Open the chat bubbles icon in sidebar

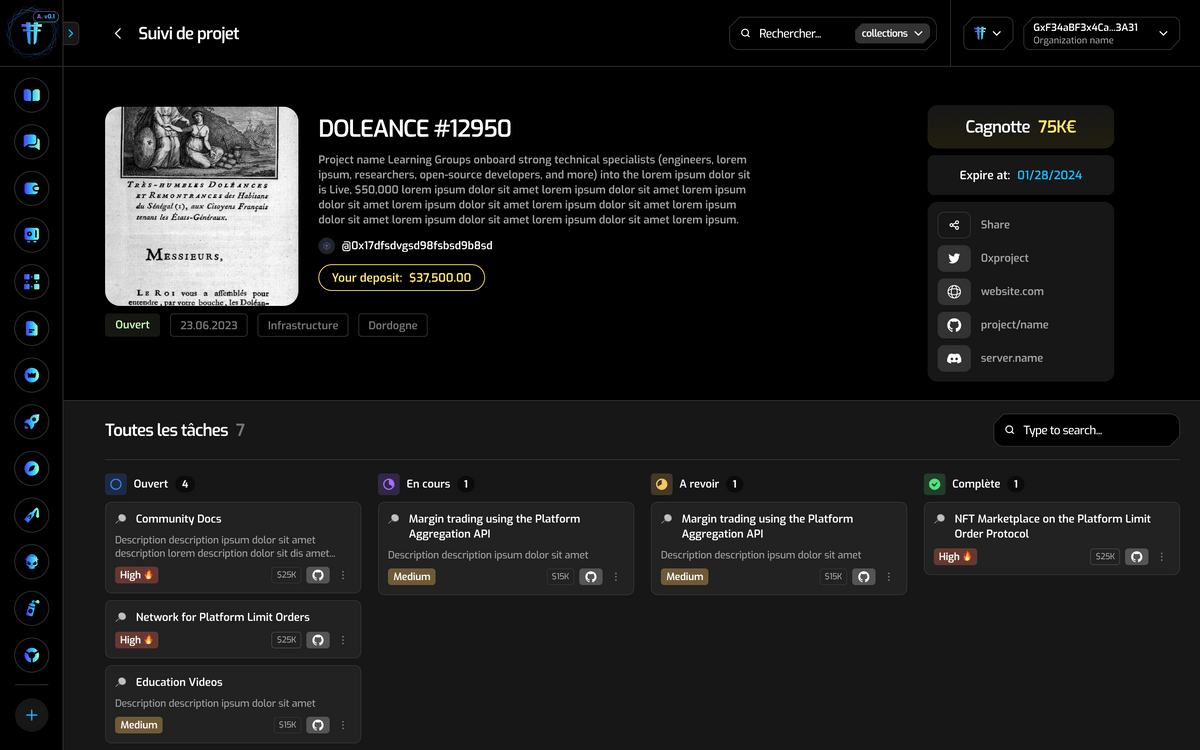coord(32,142)
